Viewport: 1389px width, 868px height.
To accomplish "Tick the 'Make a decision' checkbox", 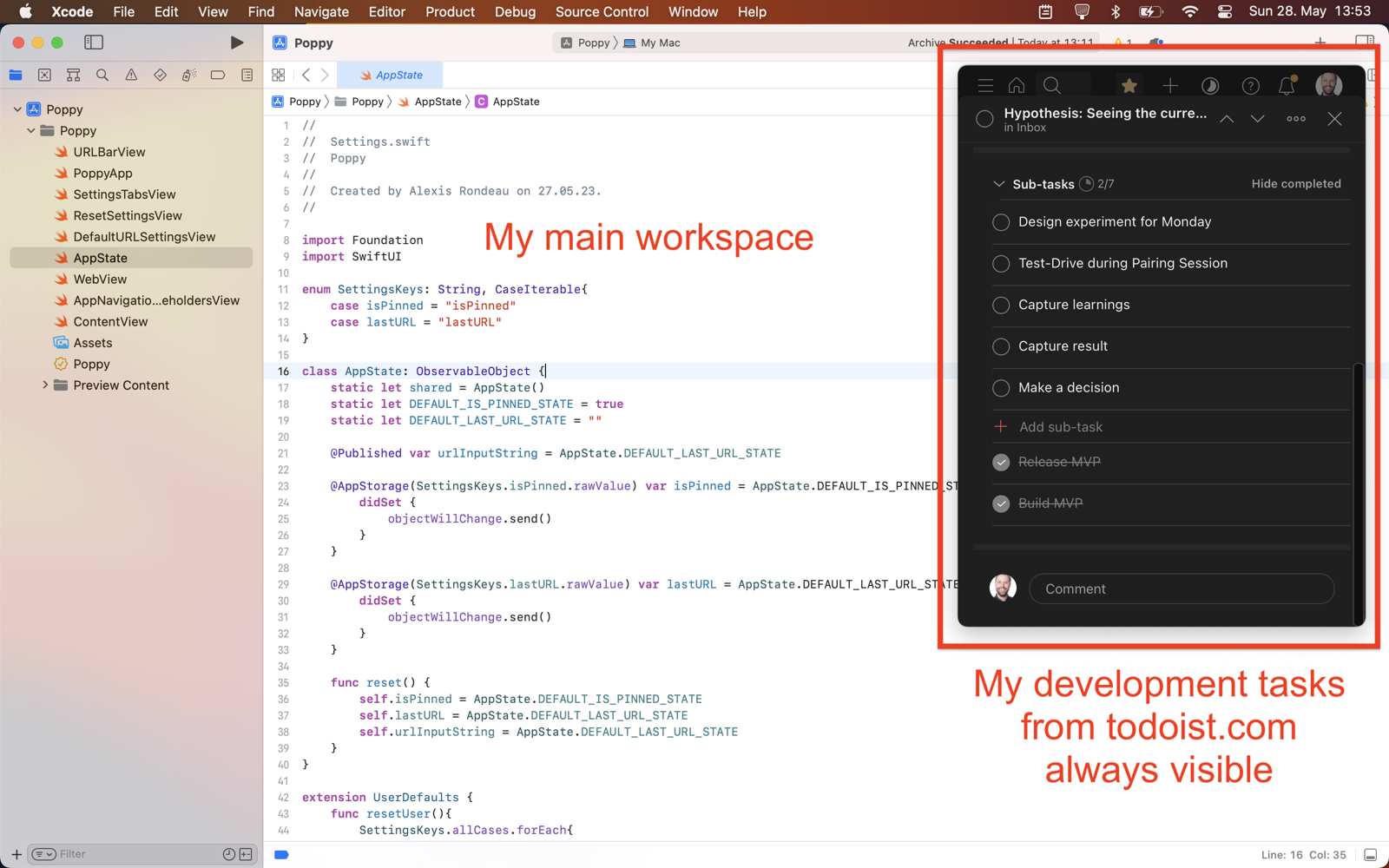I will pyautogui.click(x=1001, y=388).
